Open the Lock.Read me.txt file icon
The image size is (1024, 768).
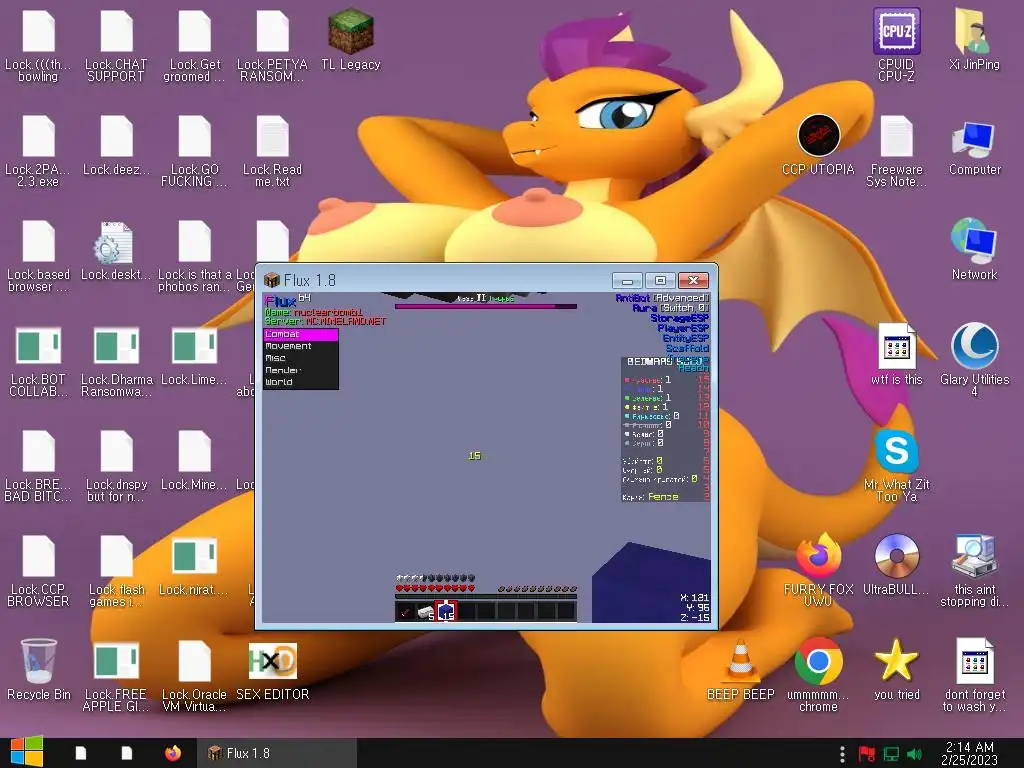(272, 150)
